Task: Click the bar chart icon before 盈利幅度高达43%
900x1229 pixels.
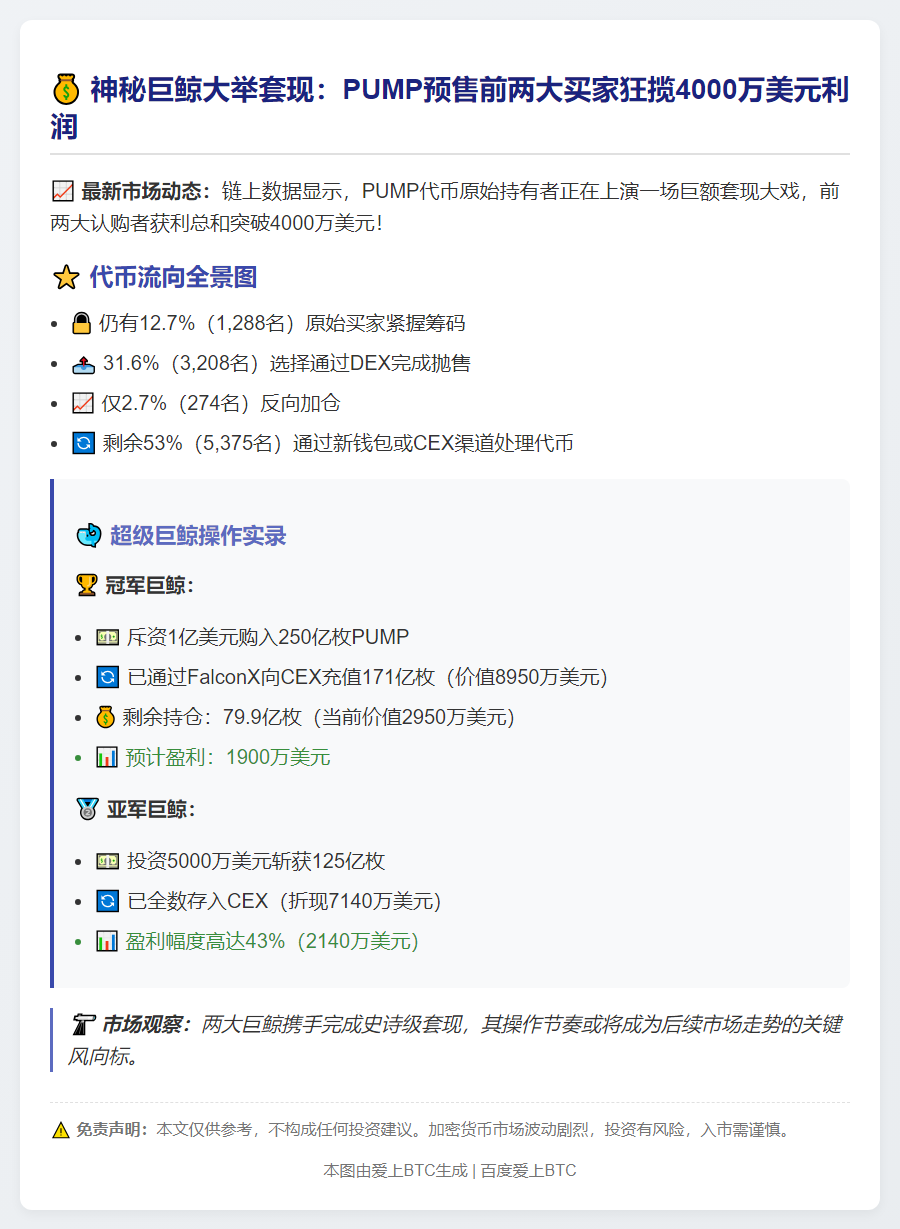Action: (x=107, y=941)
